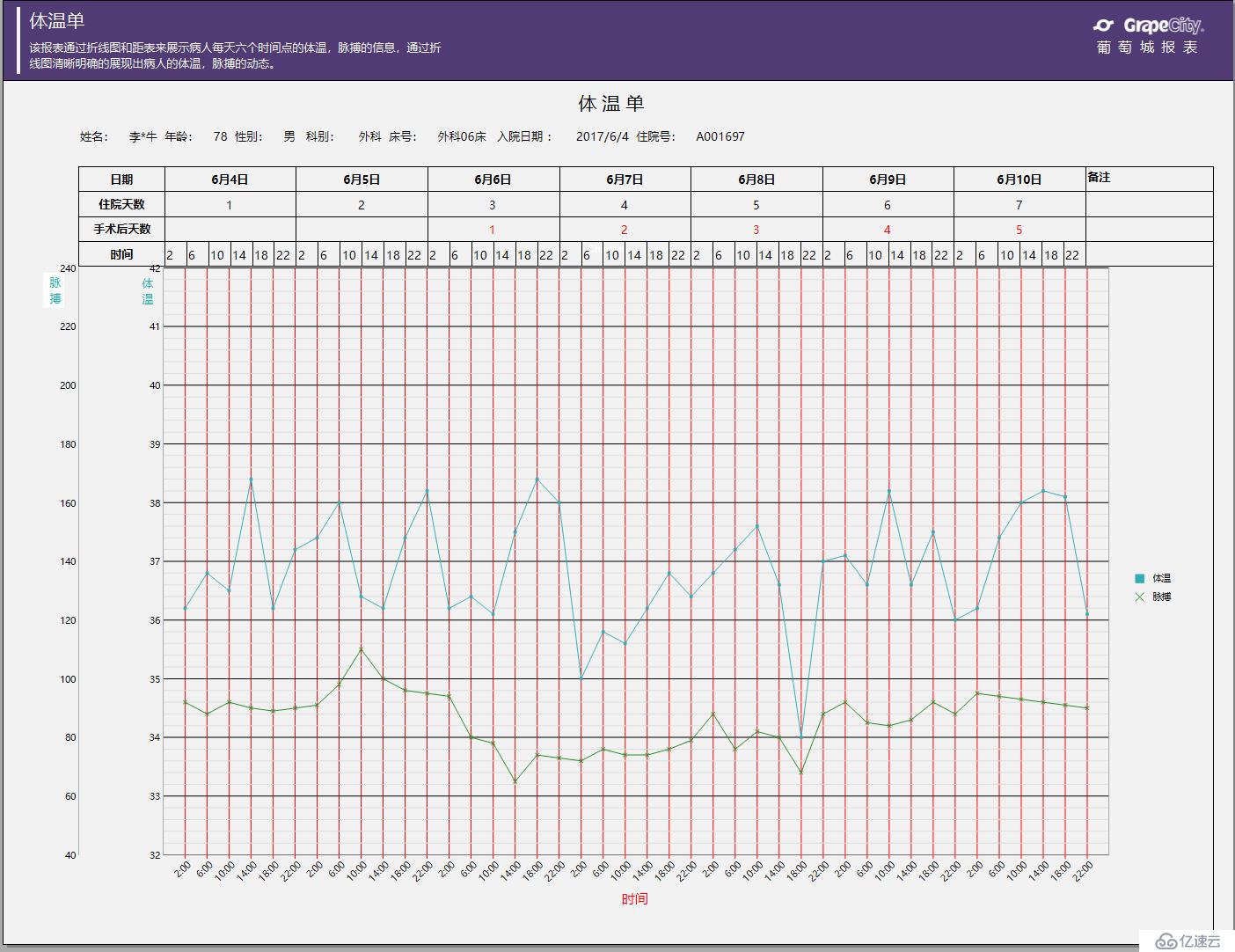Click the GrapeCity logo in the banner
The image size is (1235, 952).
[x=1148, y=26]
